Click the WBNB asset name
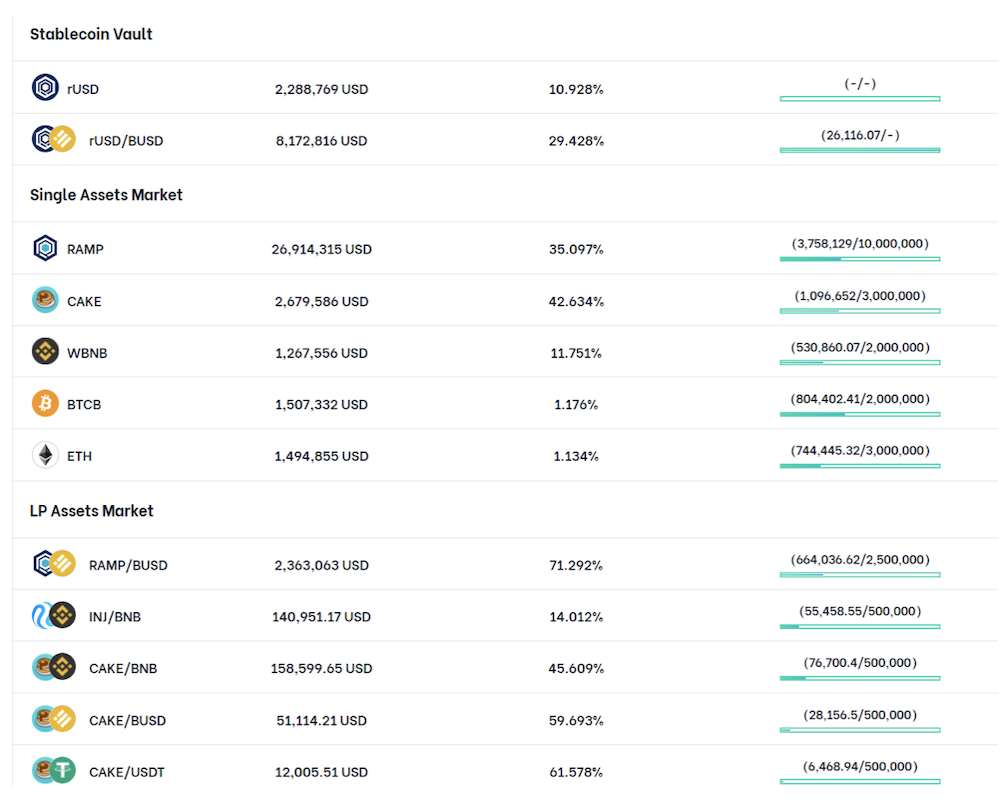The width and height of the screenshot is (1000, 801). (x=87, y=353)
